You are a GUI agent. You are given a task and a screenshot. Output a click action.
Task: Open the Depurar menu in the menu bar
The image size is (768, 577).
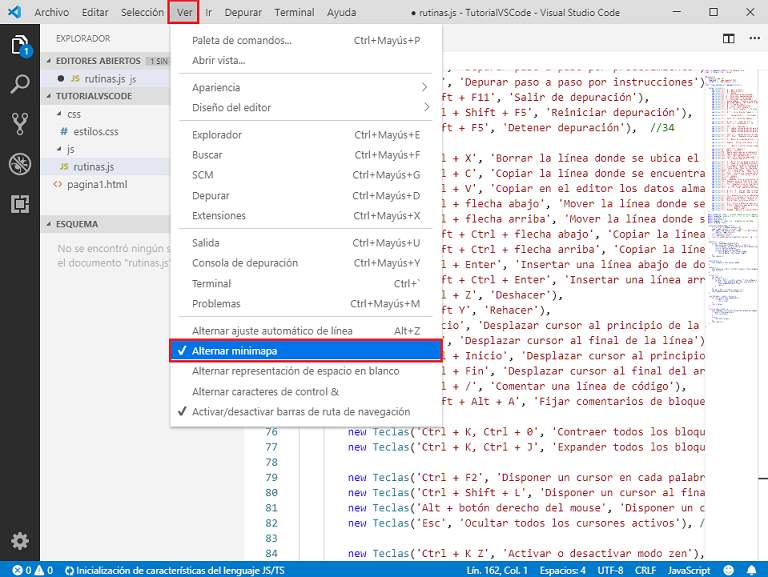click(x=243, y=12)
